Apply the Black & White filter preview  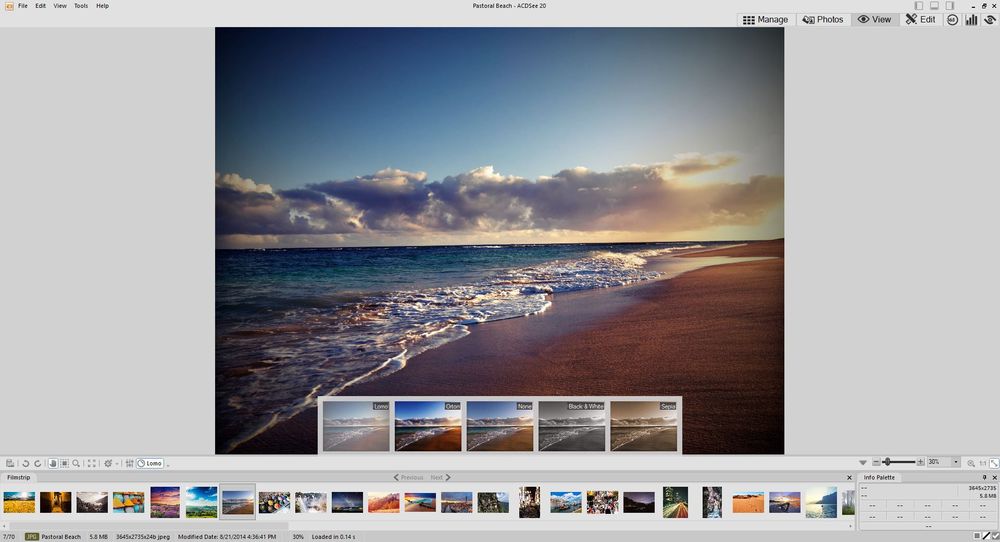click(572, 426)
